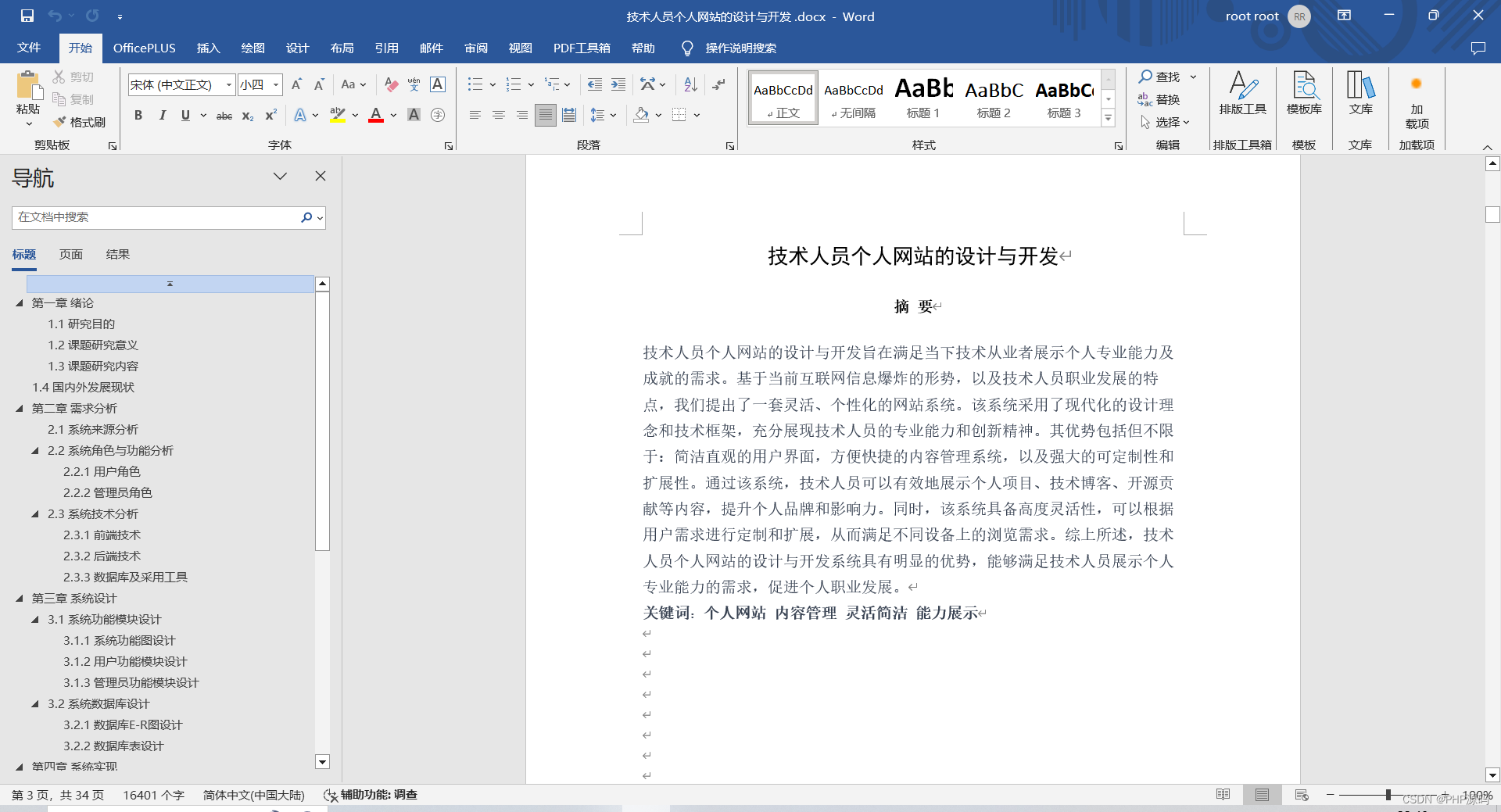Increase font size with grow icon
Image resolution: width=1501 pixels, height=812 pixels.
tap(296, 84)
